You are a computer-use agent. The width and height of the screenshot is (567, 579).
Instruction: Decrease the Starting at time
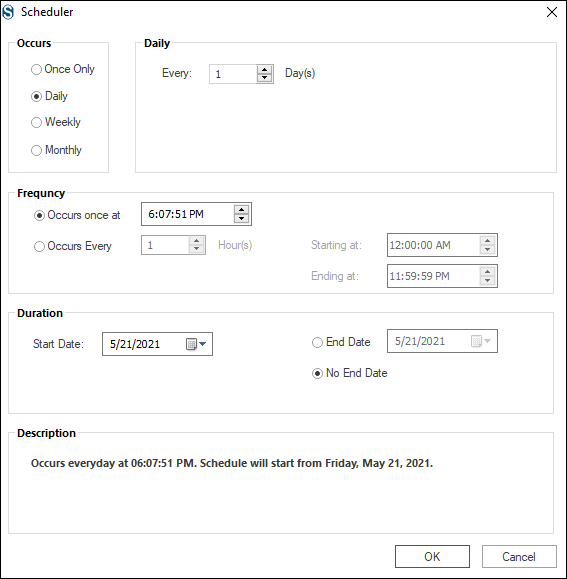pos(487,249)
